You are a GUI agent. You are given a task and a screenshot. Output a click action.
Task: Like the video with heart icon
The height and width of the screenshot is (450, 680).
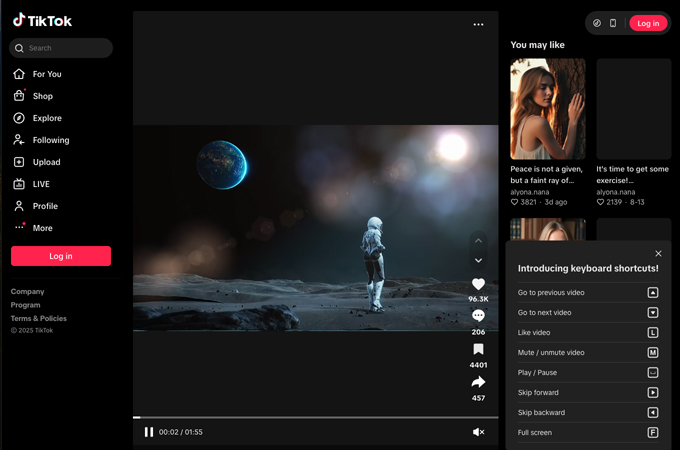tap(478, 284)
